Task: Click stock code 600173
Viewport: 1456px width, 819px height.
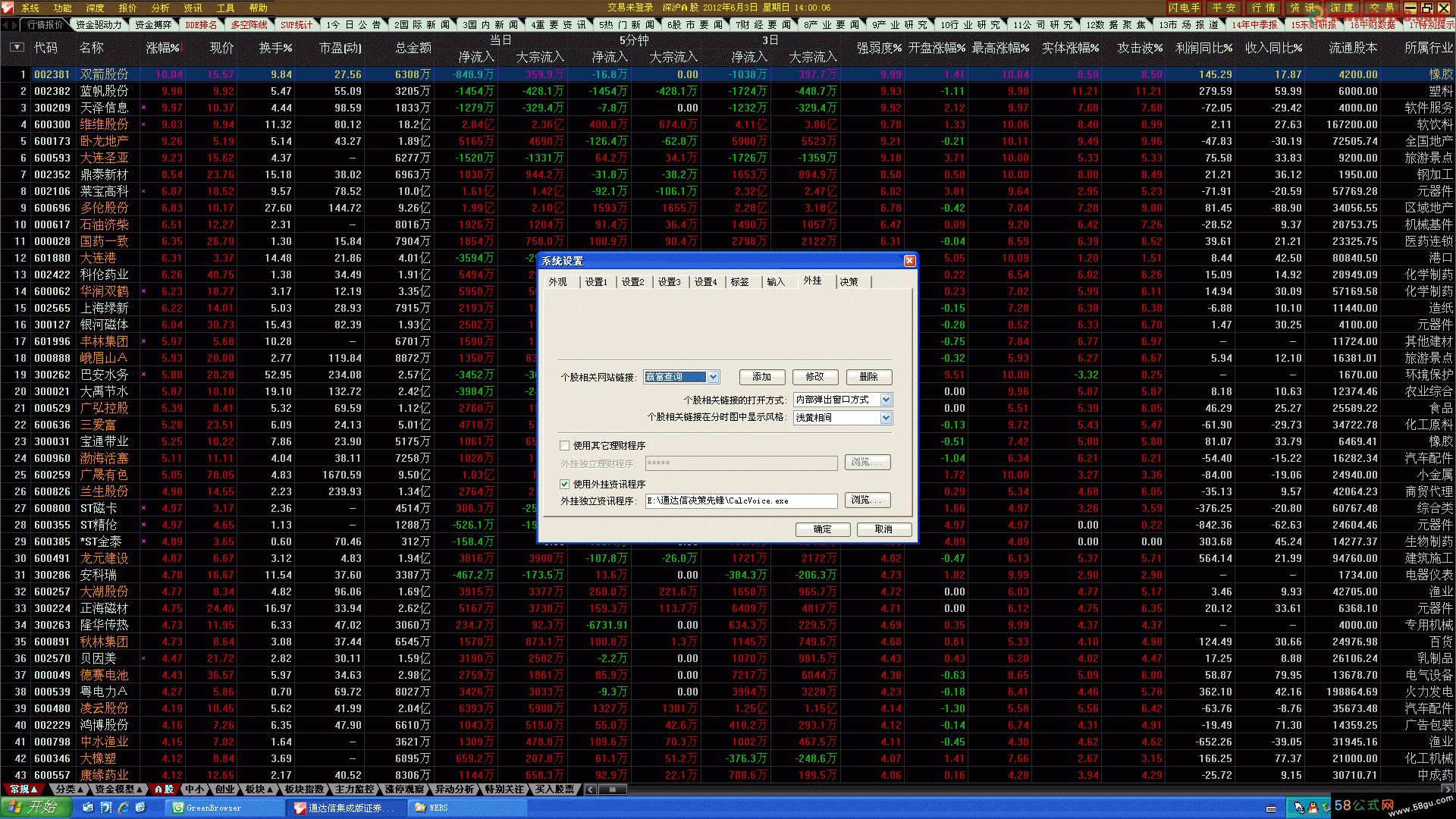Action: [x=52, y=141]
